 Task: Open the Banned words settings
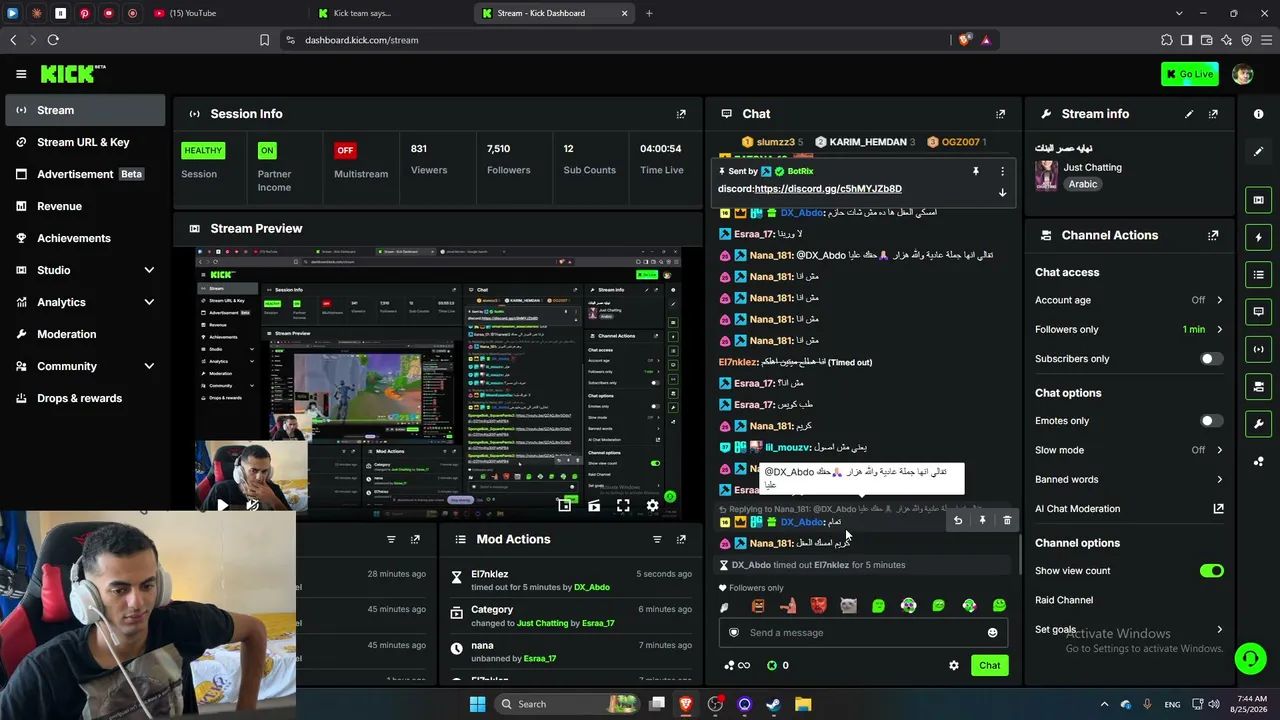tap(1129, 480)
